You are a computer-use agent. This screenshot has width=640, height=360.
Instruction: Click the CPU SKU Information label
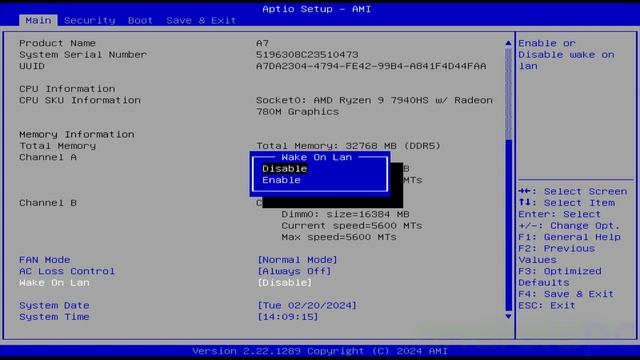click(x=80, y=100)
